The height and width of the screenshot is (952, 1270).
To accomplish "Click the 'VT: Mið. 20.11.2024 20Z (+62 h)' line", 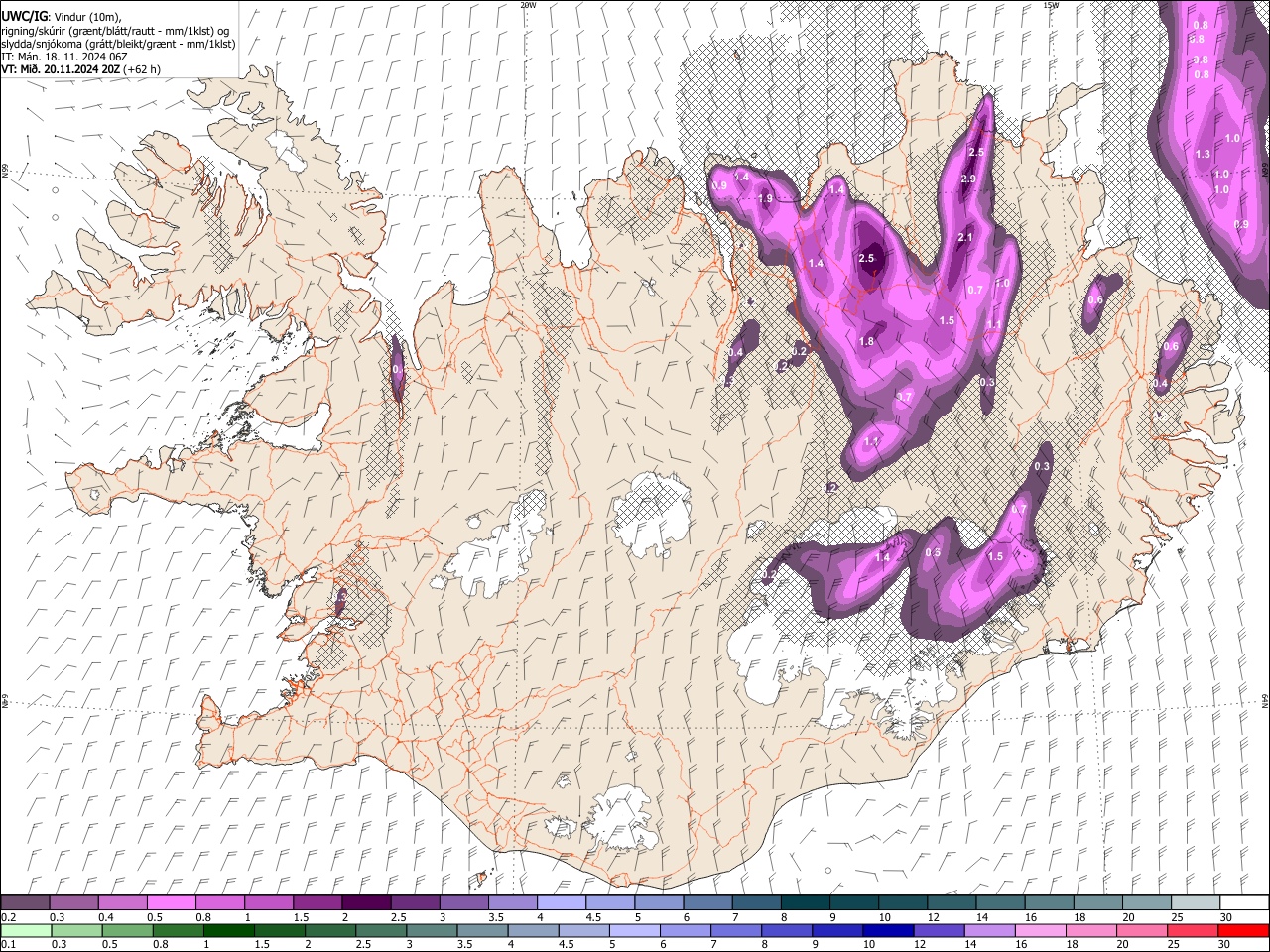I will (x=81, y=69).
